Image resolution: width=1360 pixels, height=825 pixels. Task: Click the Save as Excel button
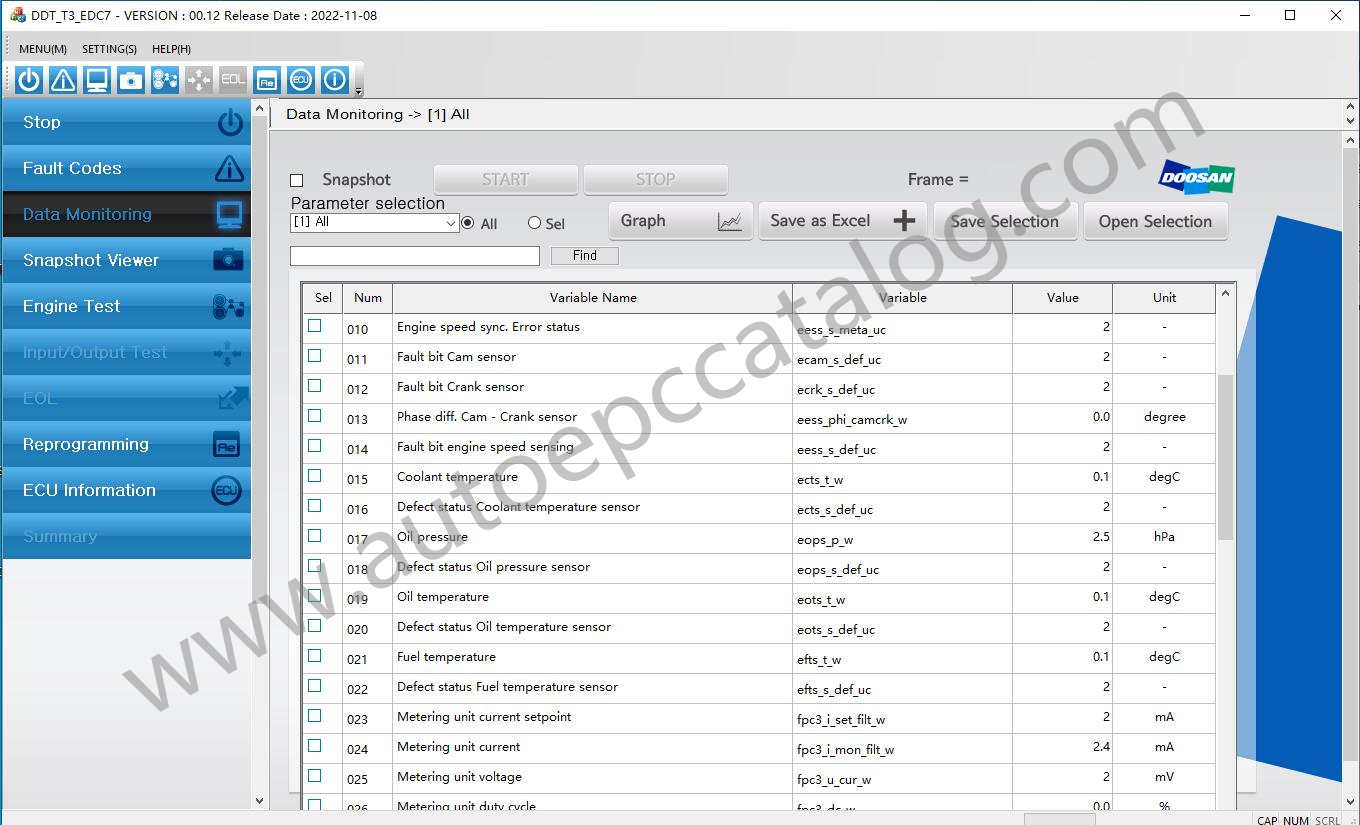click(842, 221)
